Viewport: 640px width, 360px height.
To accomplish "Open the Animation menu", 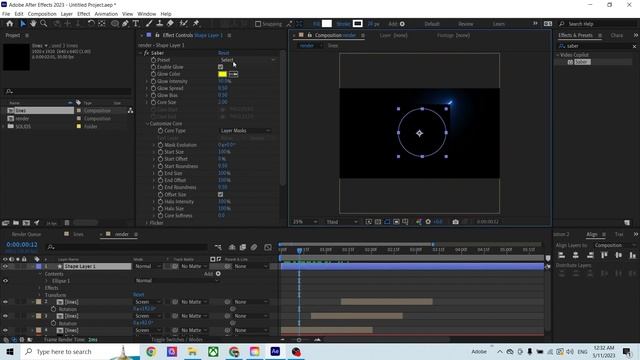I will 106,14.
